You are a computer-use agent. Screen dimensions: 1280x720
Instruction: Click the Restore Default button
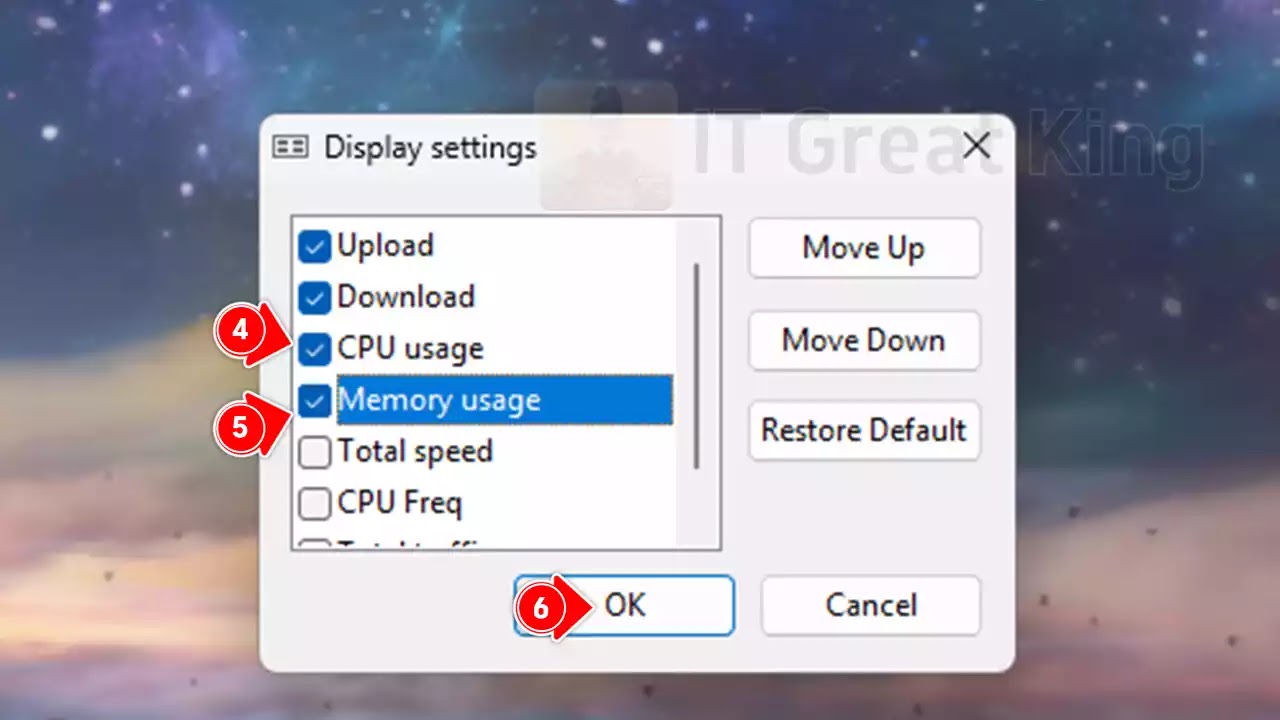pyautogui.click(x=864, y=431)
